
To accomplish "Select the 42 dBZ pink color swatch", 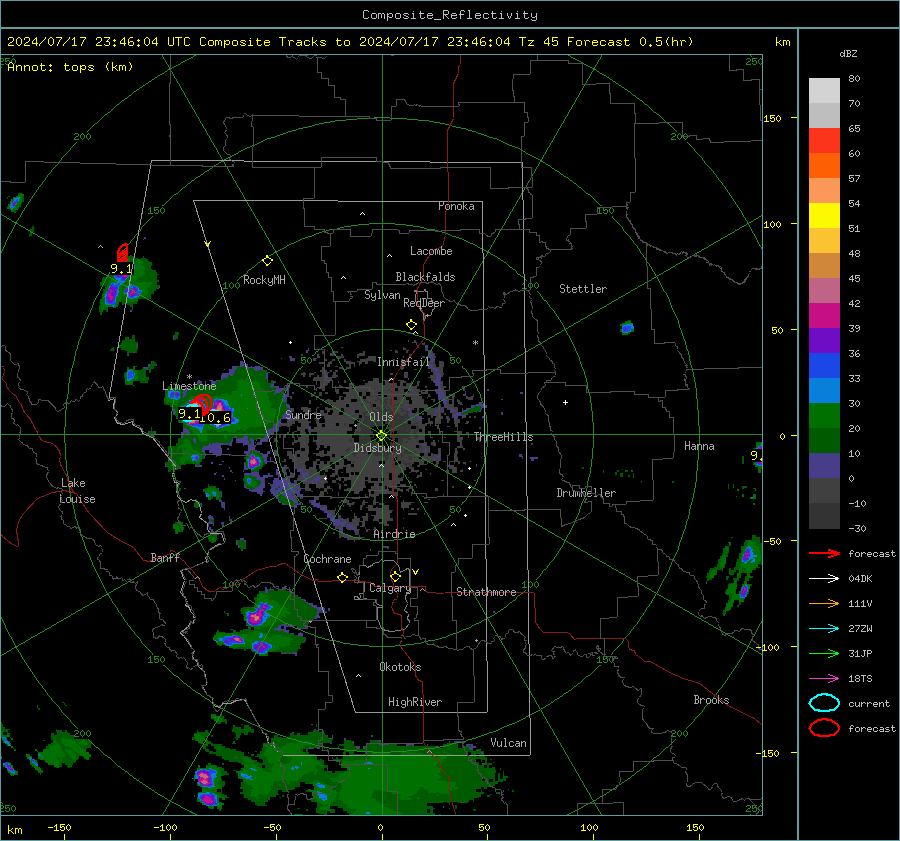I will tap(824, 290).
